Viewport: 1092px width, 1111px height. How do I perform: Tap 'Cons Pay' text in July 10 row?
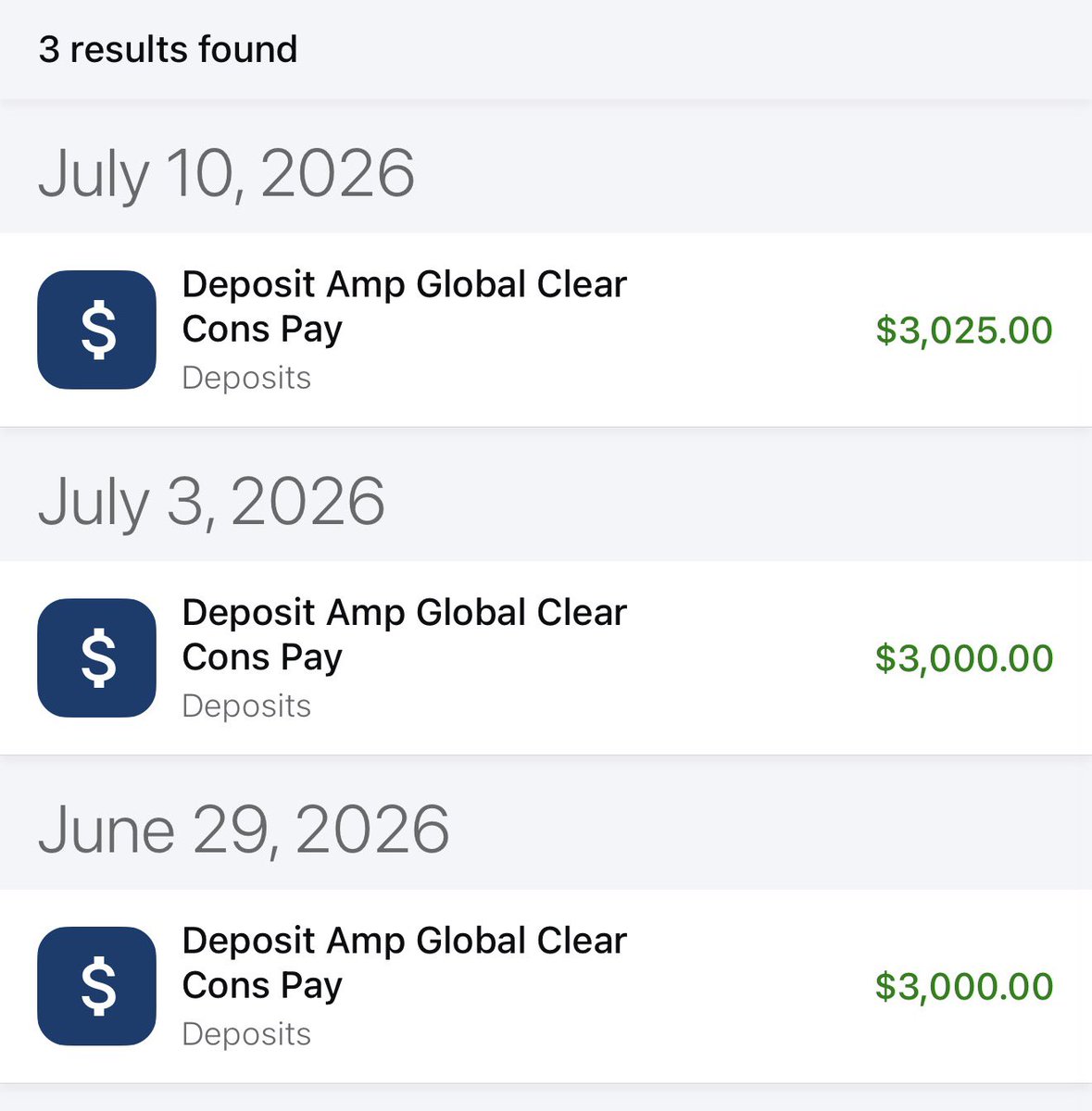(x=262, y=330)
